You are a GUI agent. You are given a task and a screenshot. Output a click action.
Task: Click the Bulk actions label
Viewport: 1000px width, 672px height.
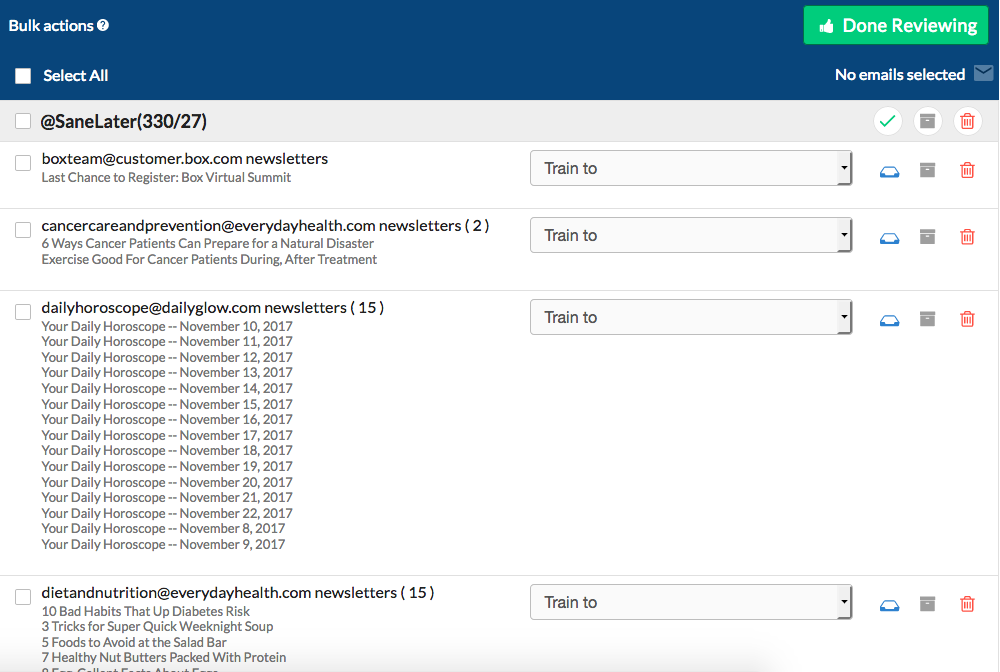point(51,26)
